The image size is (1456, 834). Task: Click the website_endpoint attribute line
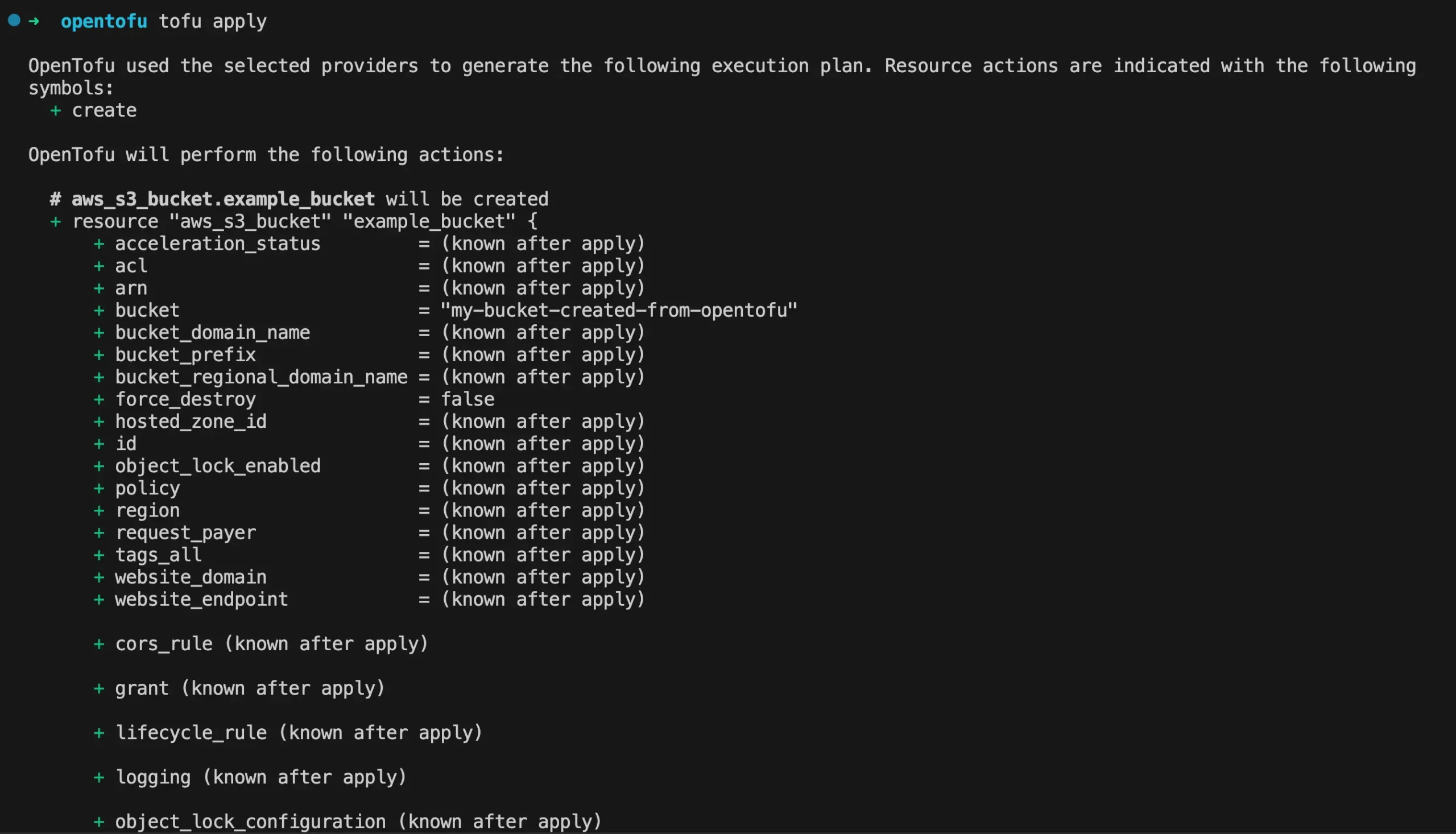(370, 599)
